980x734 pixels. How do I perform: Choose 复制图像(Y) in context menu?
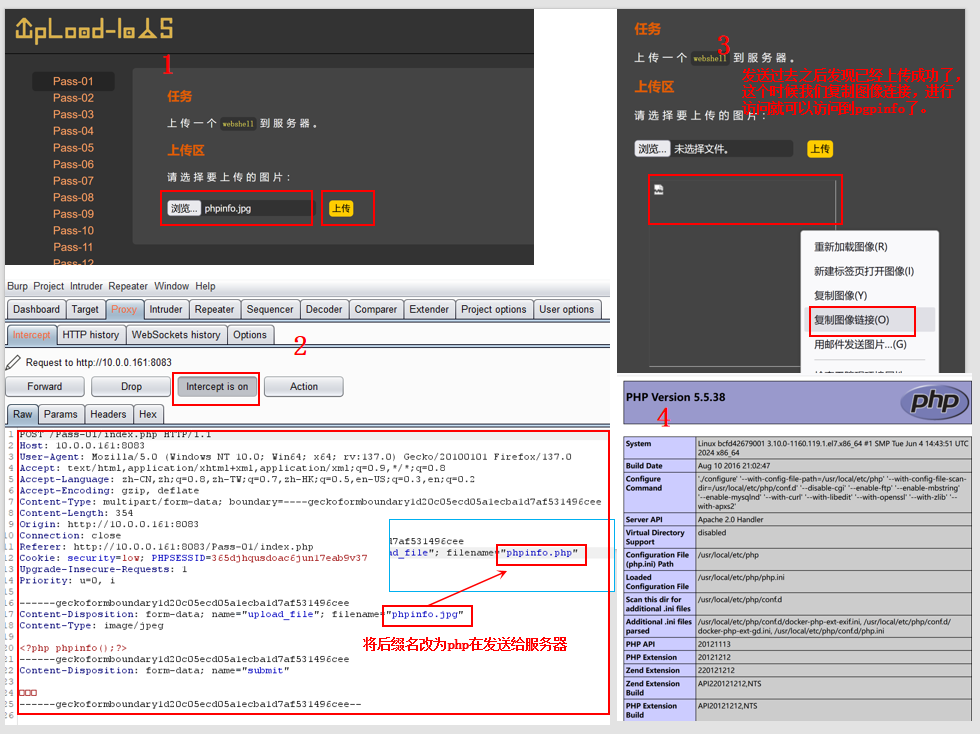(841, 296)
